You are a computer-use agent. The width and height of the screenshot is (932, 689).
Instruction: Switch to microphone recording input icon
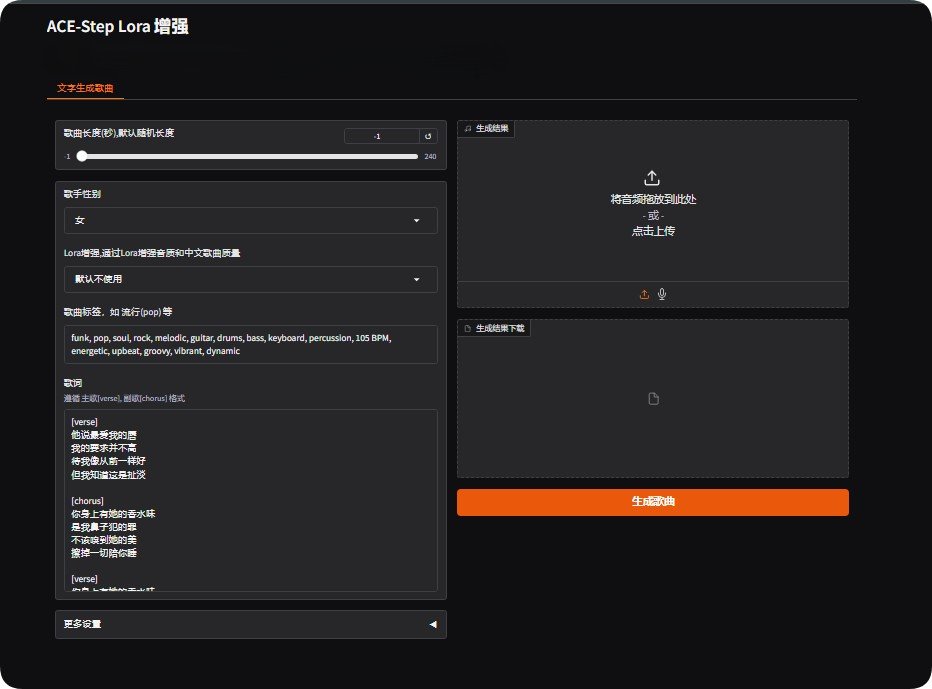[x=662, y=294]
